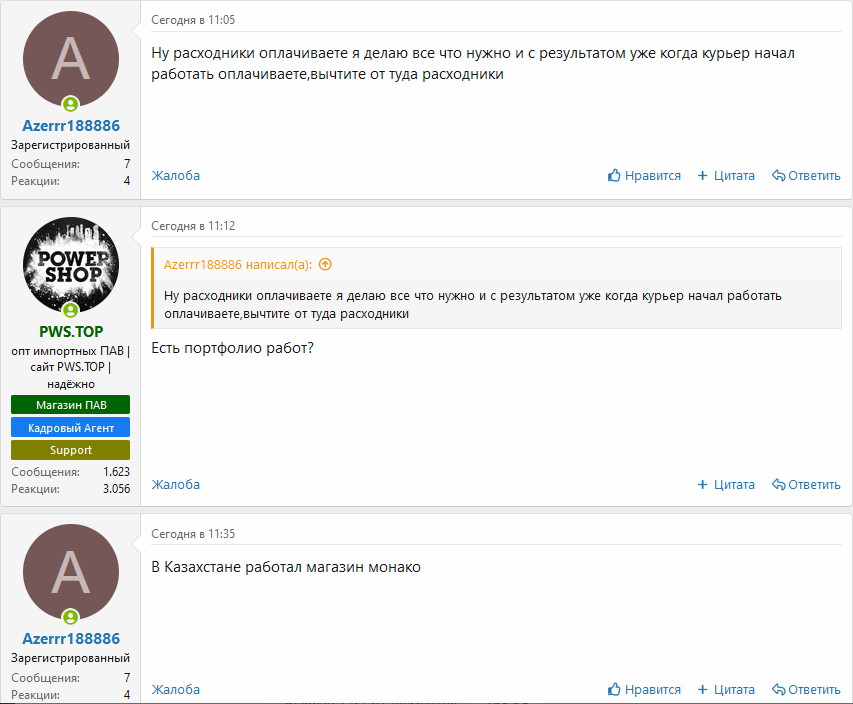853x704 pixels.
Task: Click the Reply arrow icon on the 11:05 post
Action: pos(778,176)
